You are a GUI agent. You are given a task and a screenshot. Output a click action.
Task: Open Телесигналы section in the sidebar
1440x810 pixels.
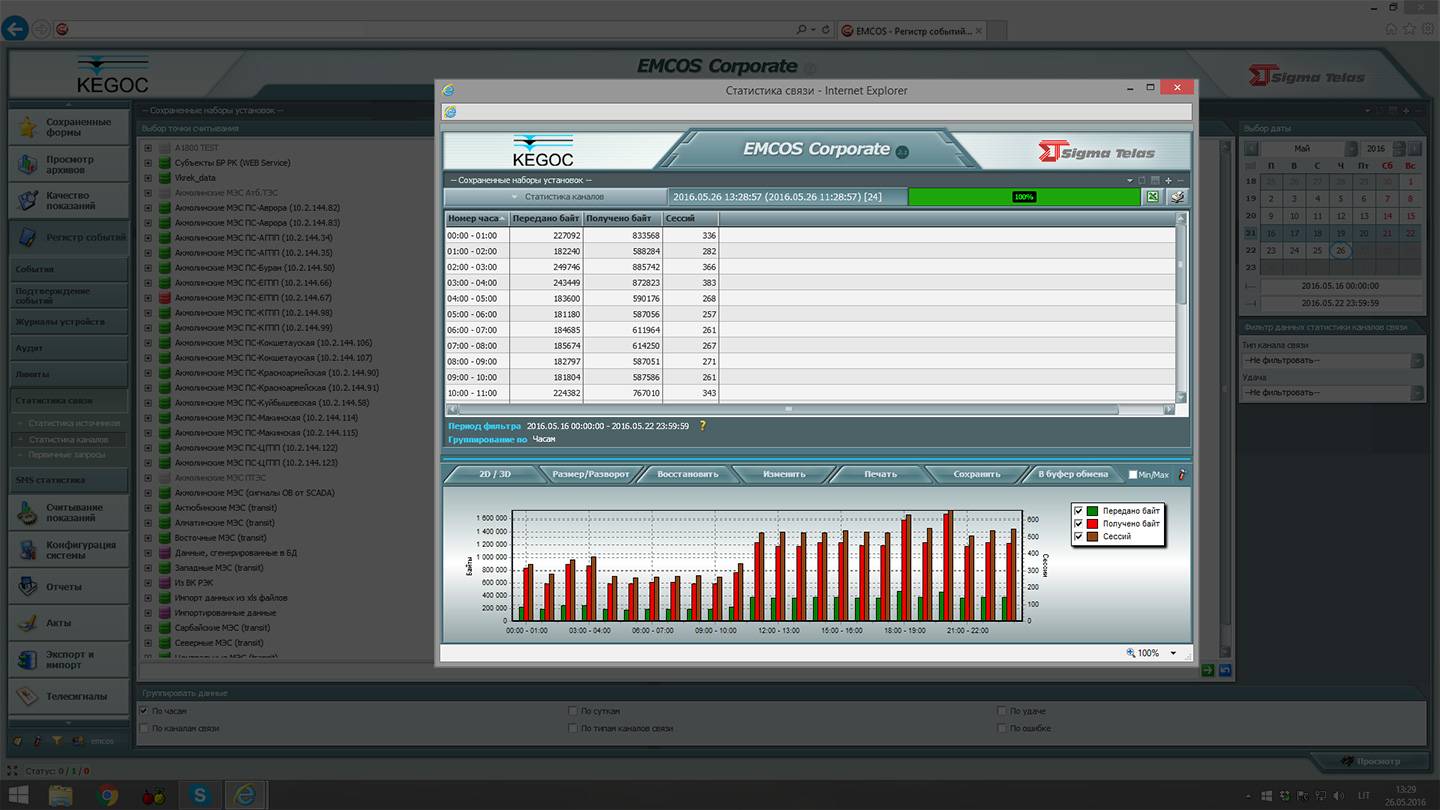[69, 696]
